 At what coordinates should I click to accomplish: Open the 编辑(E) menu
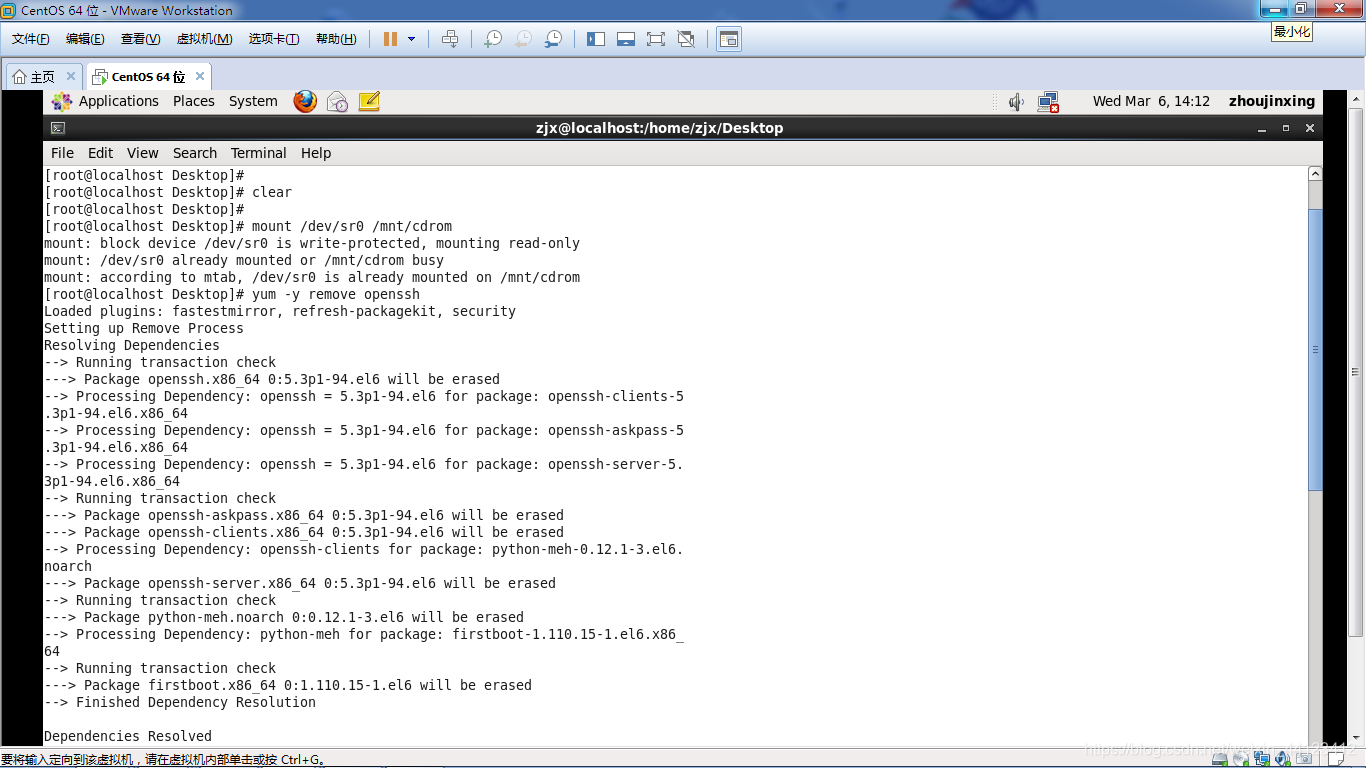tap(85, 39)
